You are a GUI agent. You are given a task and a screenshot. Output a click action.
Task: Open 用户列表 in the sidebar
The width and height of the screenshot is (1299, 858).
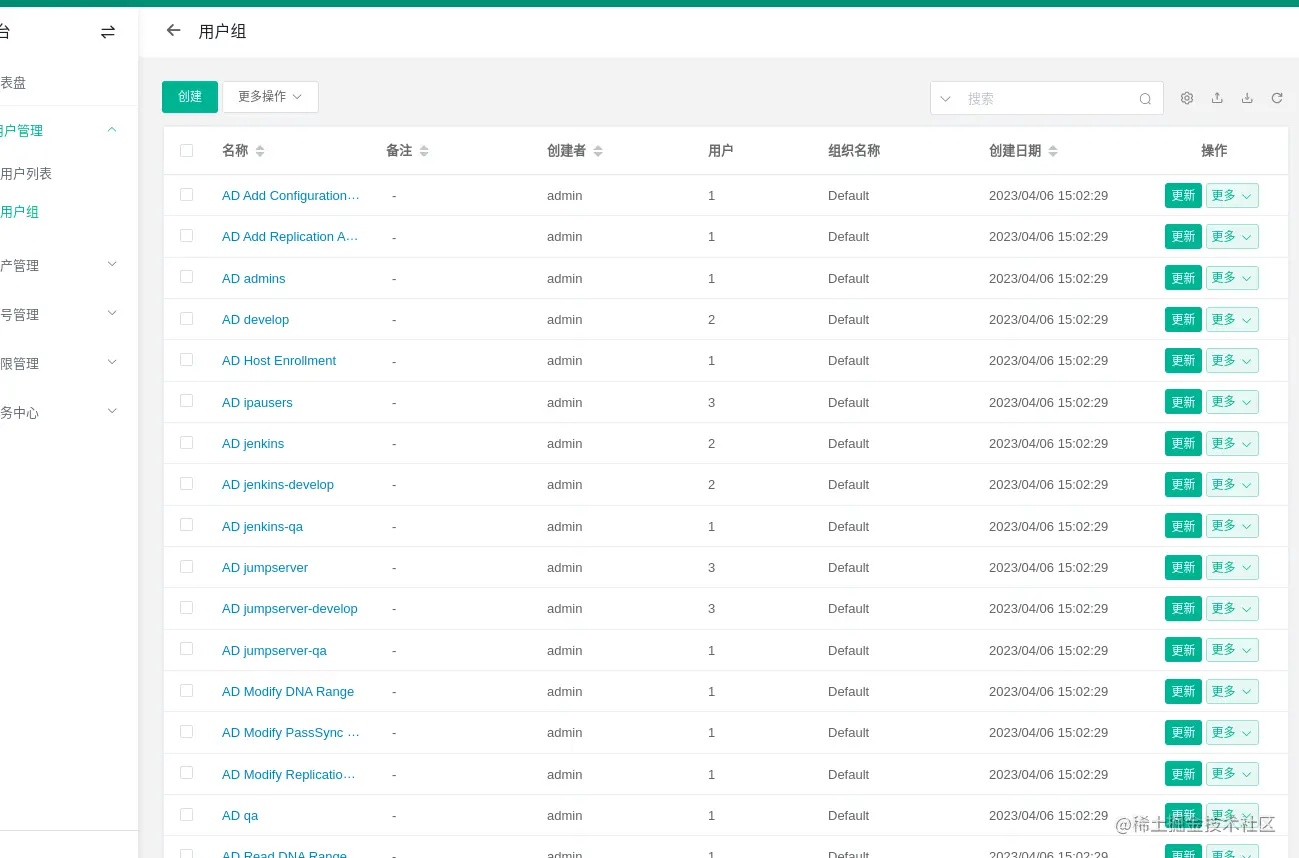point(26,174)
